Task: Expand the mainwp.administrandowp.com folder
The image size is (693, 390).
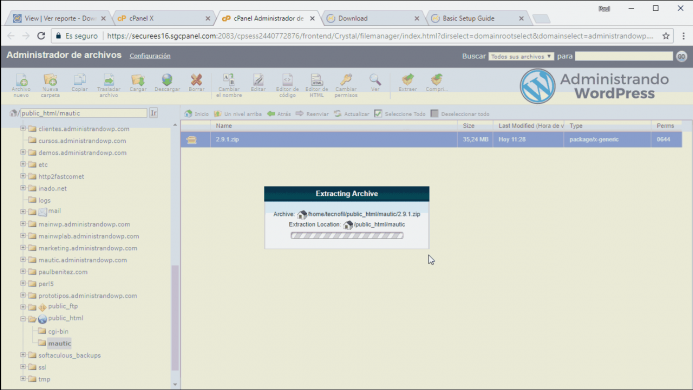Action: point(23,224)
